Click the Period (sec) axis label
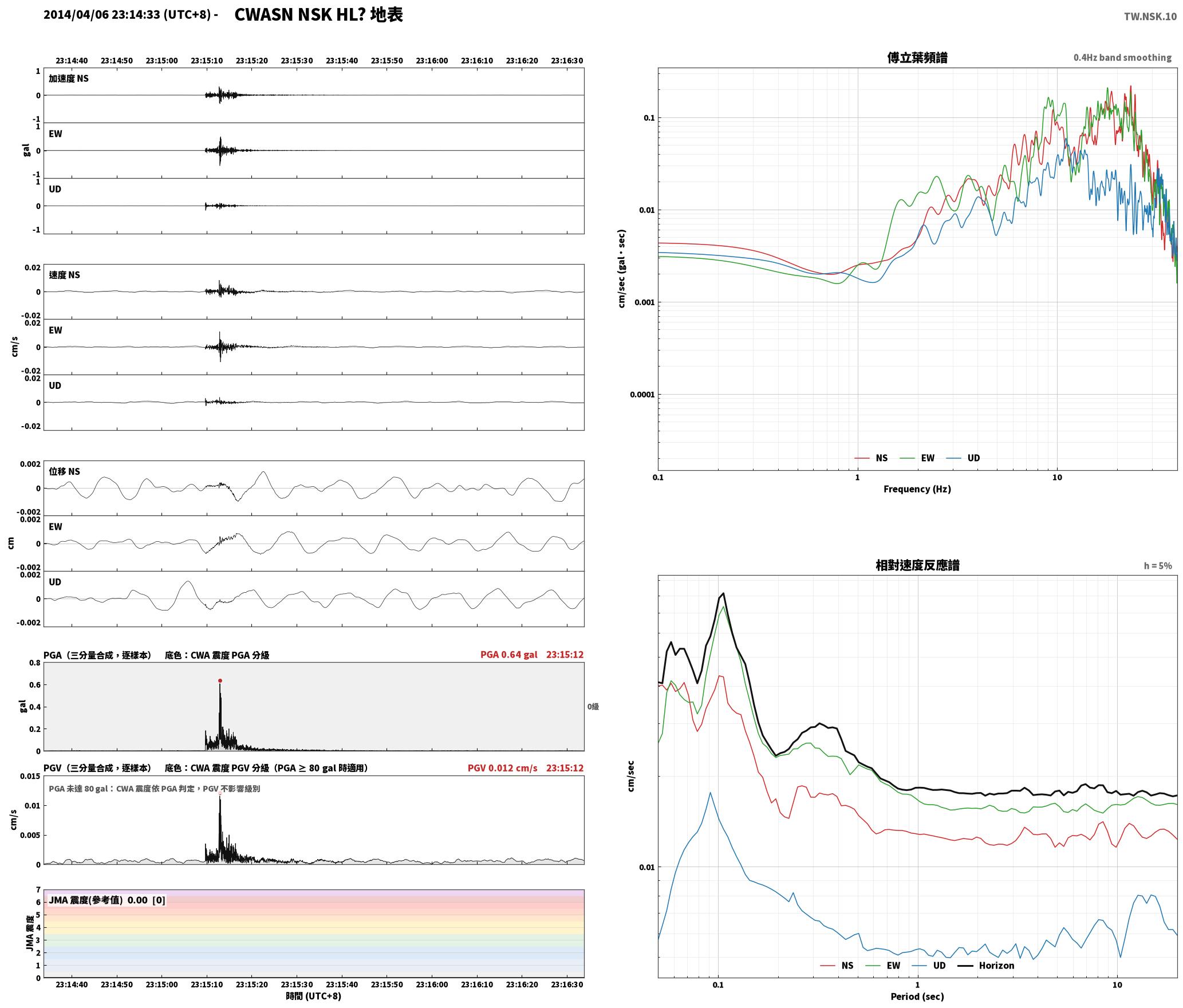The width and height of the screenshot is (1183, 1008). click(917, 997)
